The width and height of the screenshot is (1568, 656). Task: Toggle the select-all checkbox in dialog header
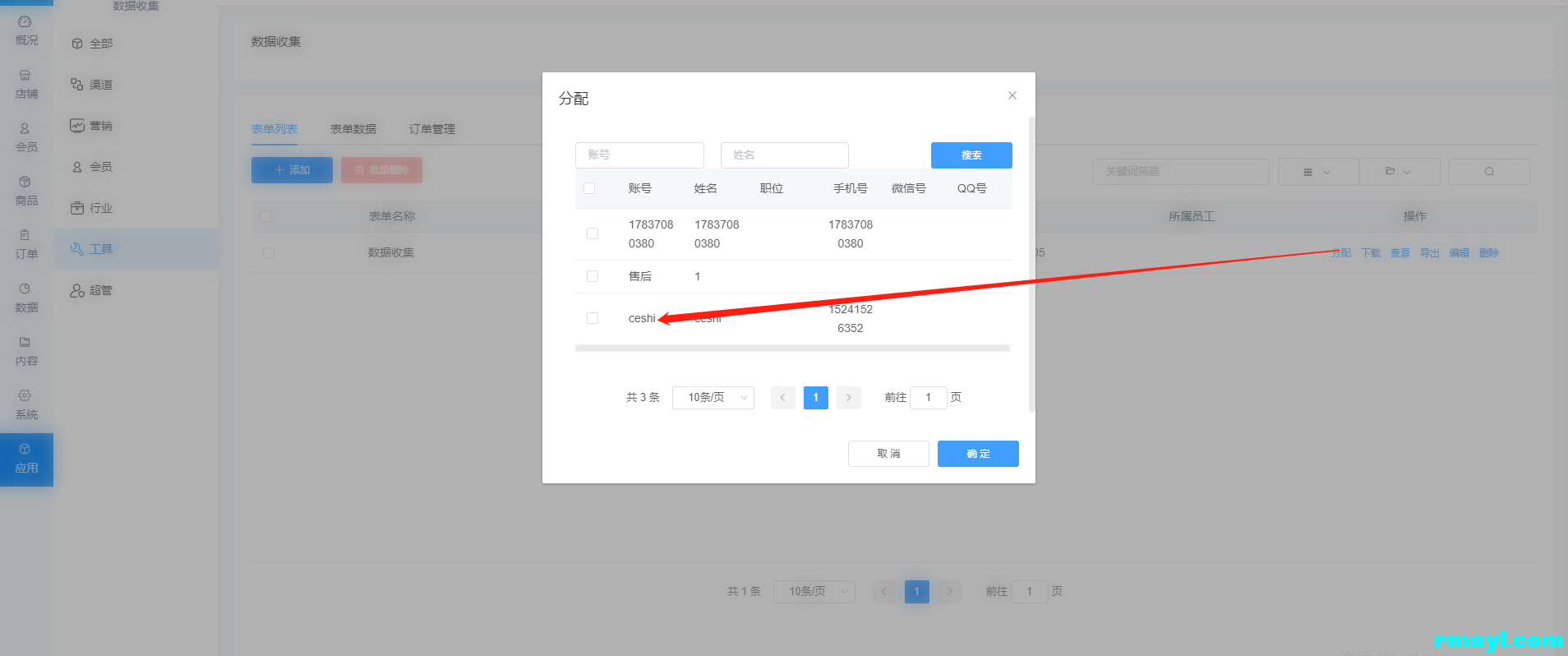pos(589,188)
